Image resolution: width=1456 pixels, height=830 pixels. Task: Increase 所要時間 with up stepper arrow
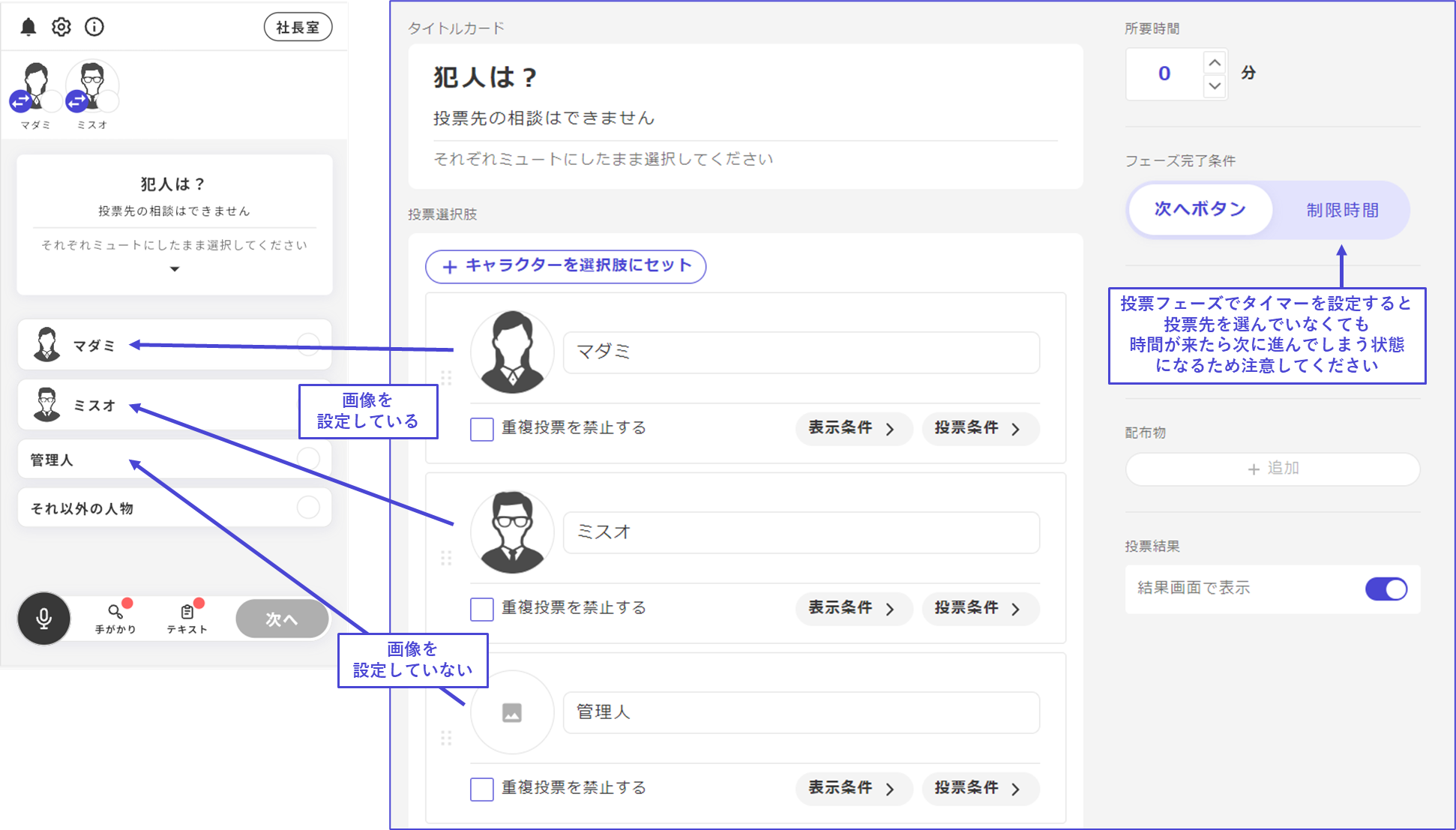1215,62
